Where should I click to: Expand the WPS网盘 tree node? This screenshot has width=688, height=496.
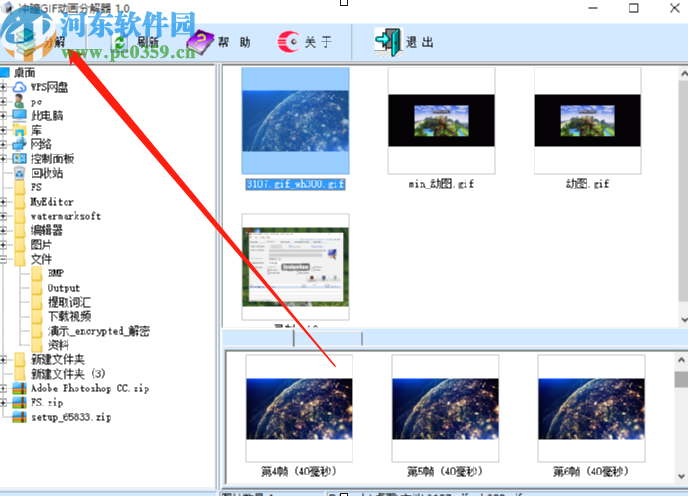point(3,87)
